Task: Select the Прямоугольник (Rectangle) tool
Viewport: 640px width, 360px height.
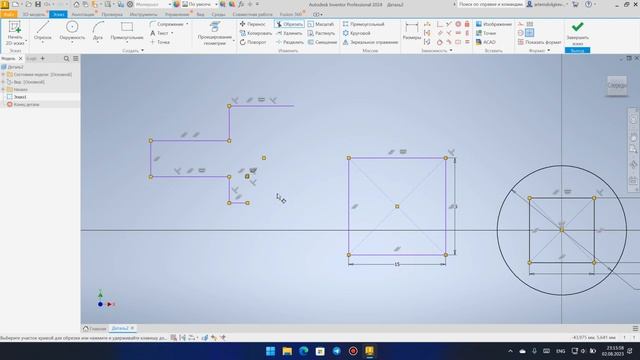Action: (127, 31)
